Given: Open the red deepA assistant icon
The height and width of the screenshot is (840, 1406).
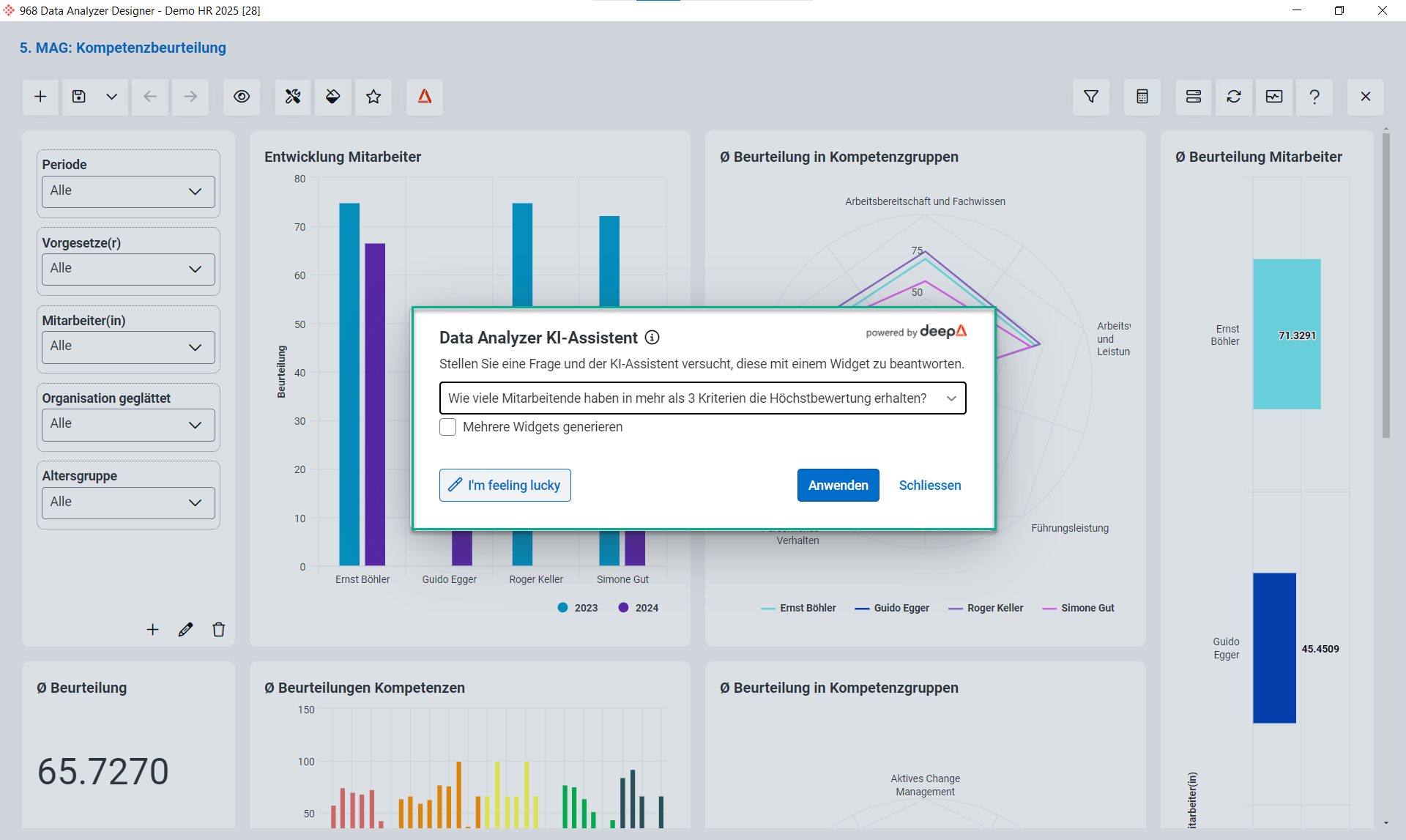Looking at the screenshot, I should 425,97.
